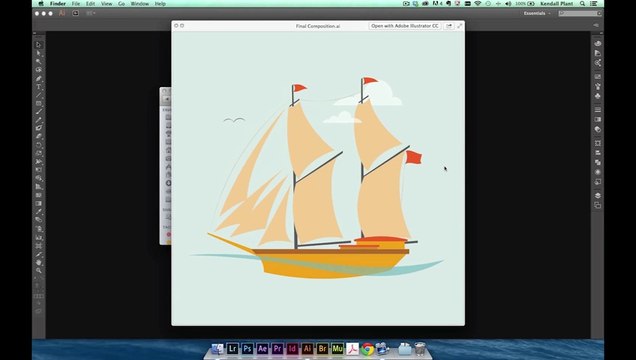Screen dimensions: 636x360
Task: Select the Gradient tool
Action: pos(39,204)
